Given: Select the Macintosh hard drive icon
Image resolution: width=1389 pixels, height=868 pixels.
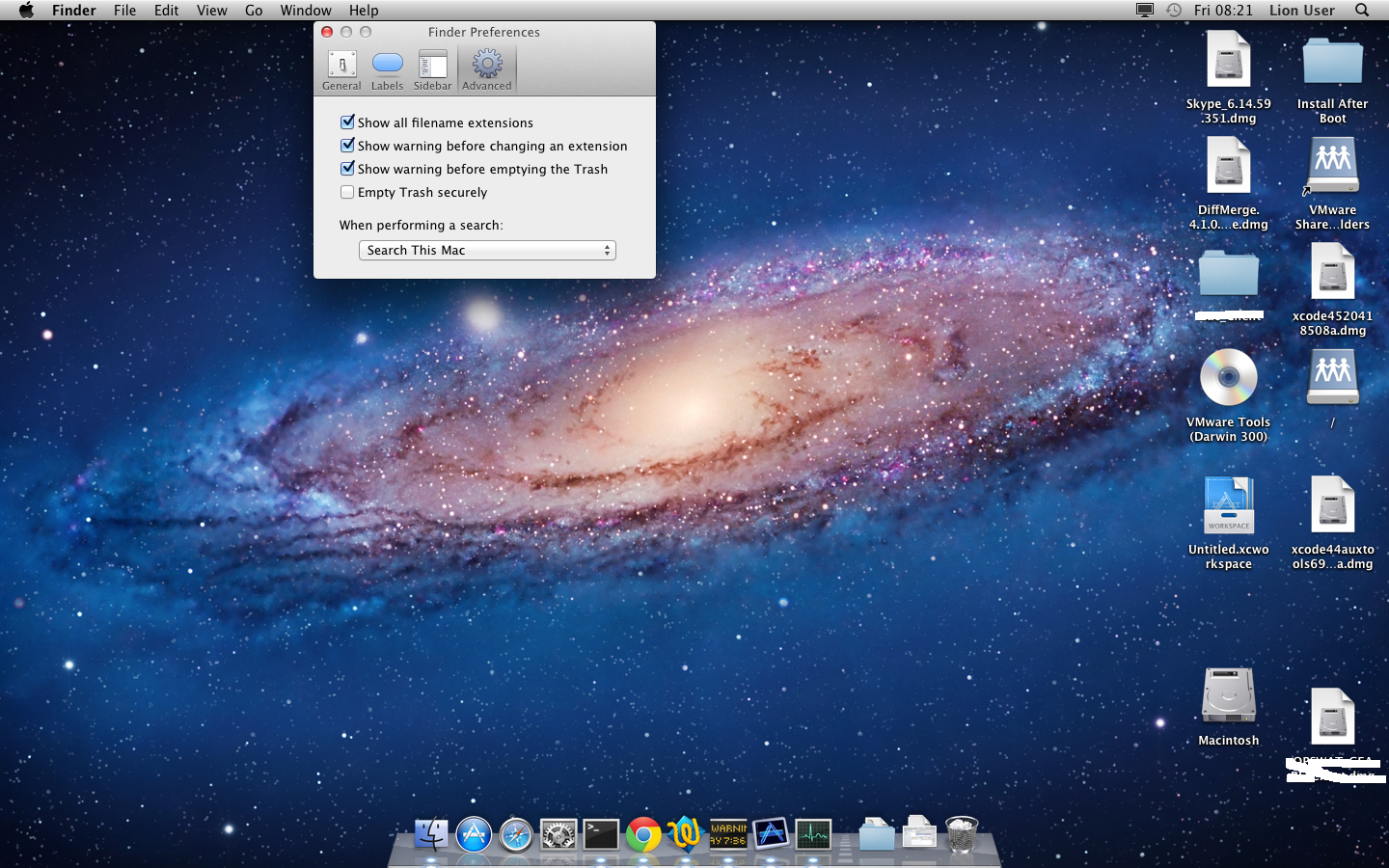Looking at the screenshot, I should click(1229, 695).
